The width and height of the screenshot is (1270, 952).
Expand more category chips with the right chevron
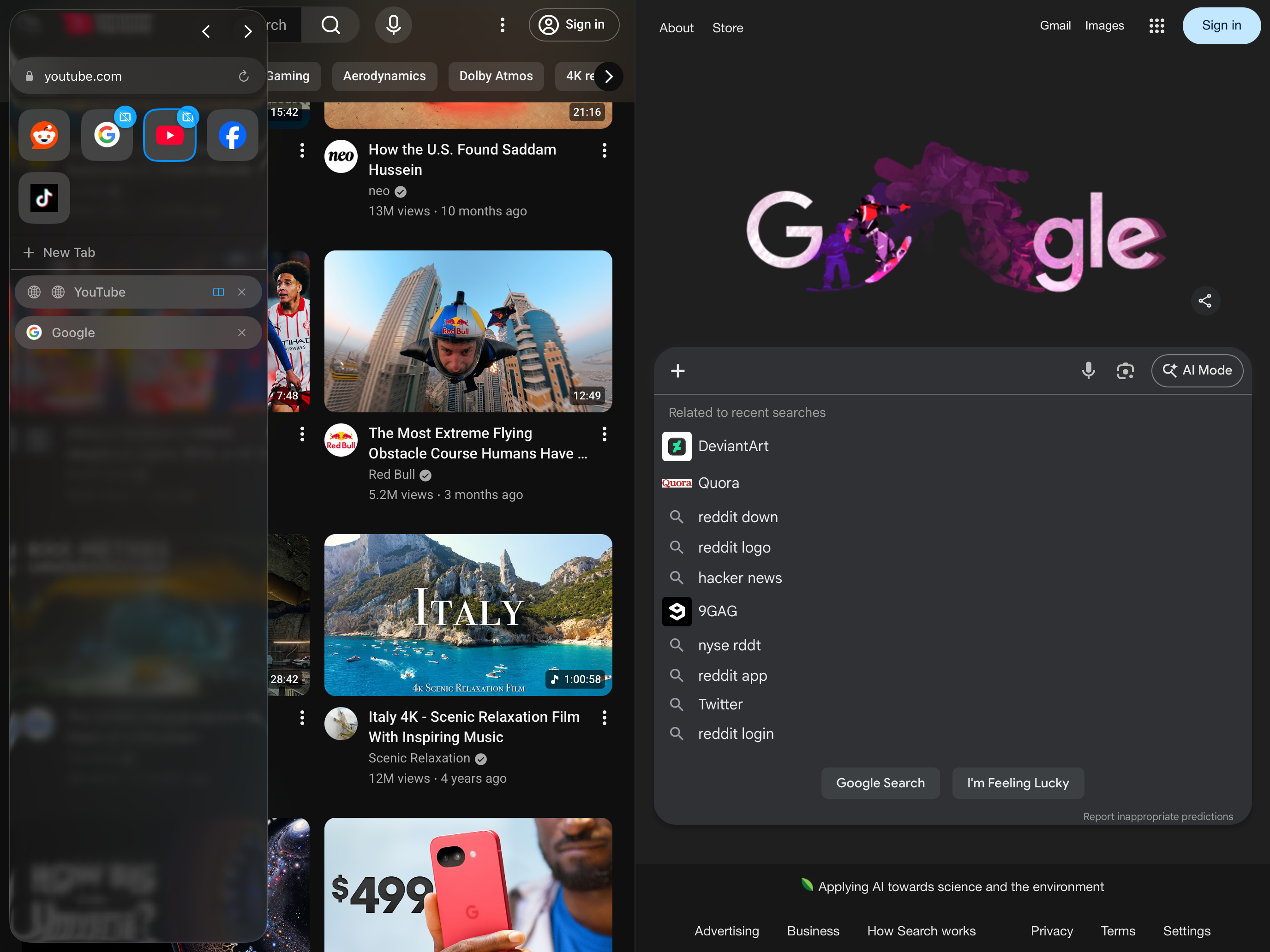[x=609, y=76]
